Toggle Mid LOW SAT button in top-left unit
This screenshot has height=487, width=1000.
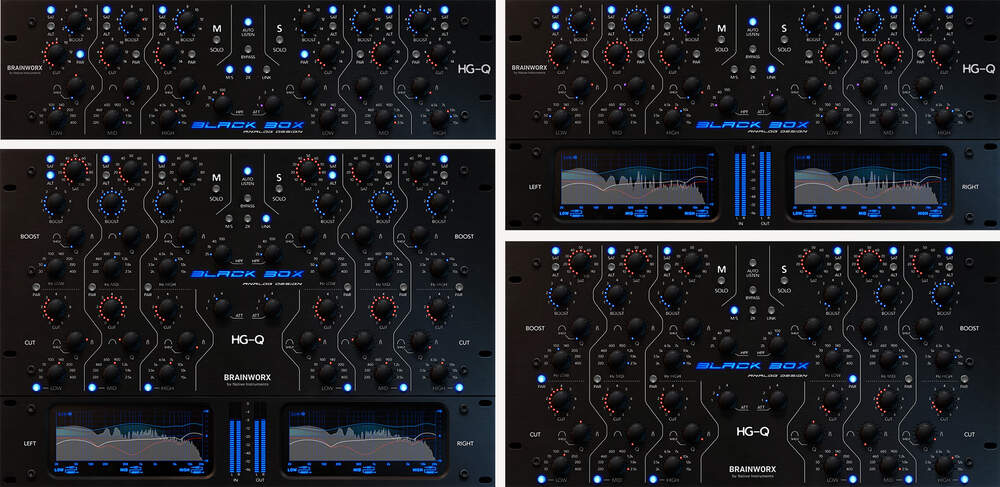tap(51, 10)
